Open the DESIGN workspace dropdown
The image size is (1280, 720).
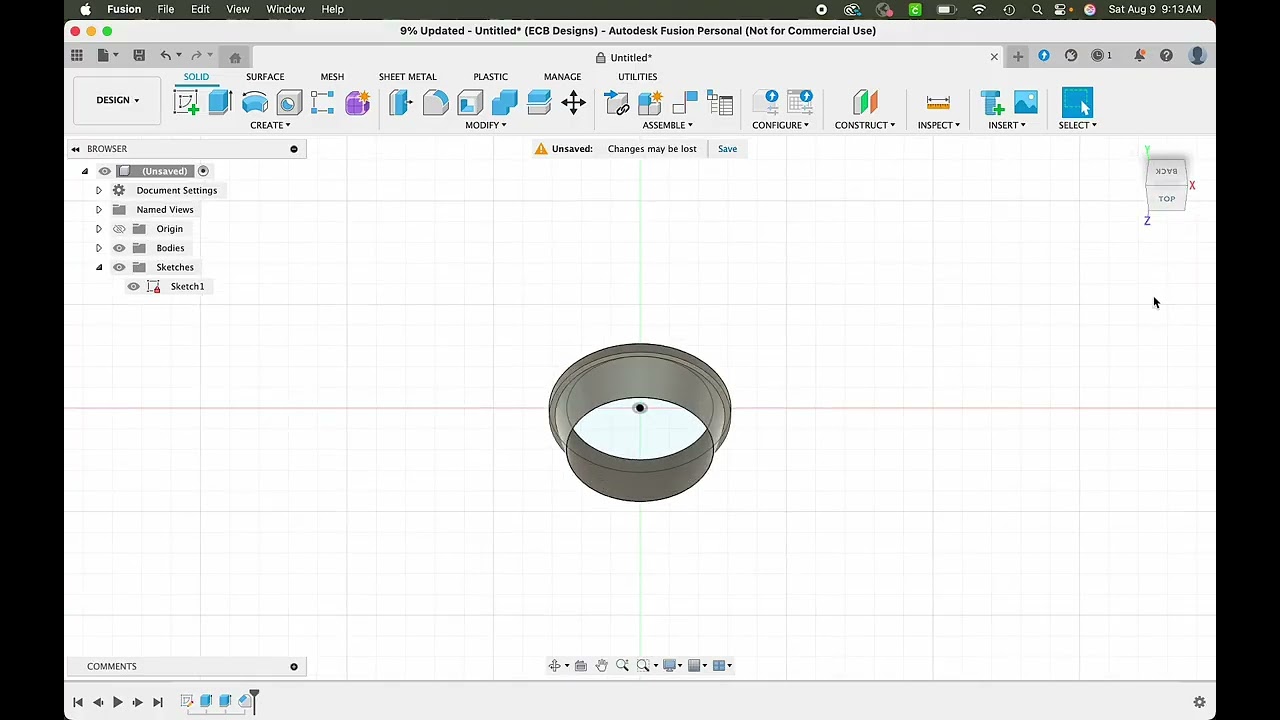(117, 100)
